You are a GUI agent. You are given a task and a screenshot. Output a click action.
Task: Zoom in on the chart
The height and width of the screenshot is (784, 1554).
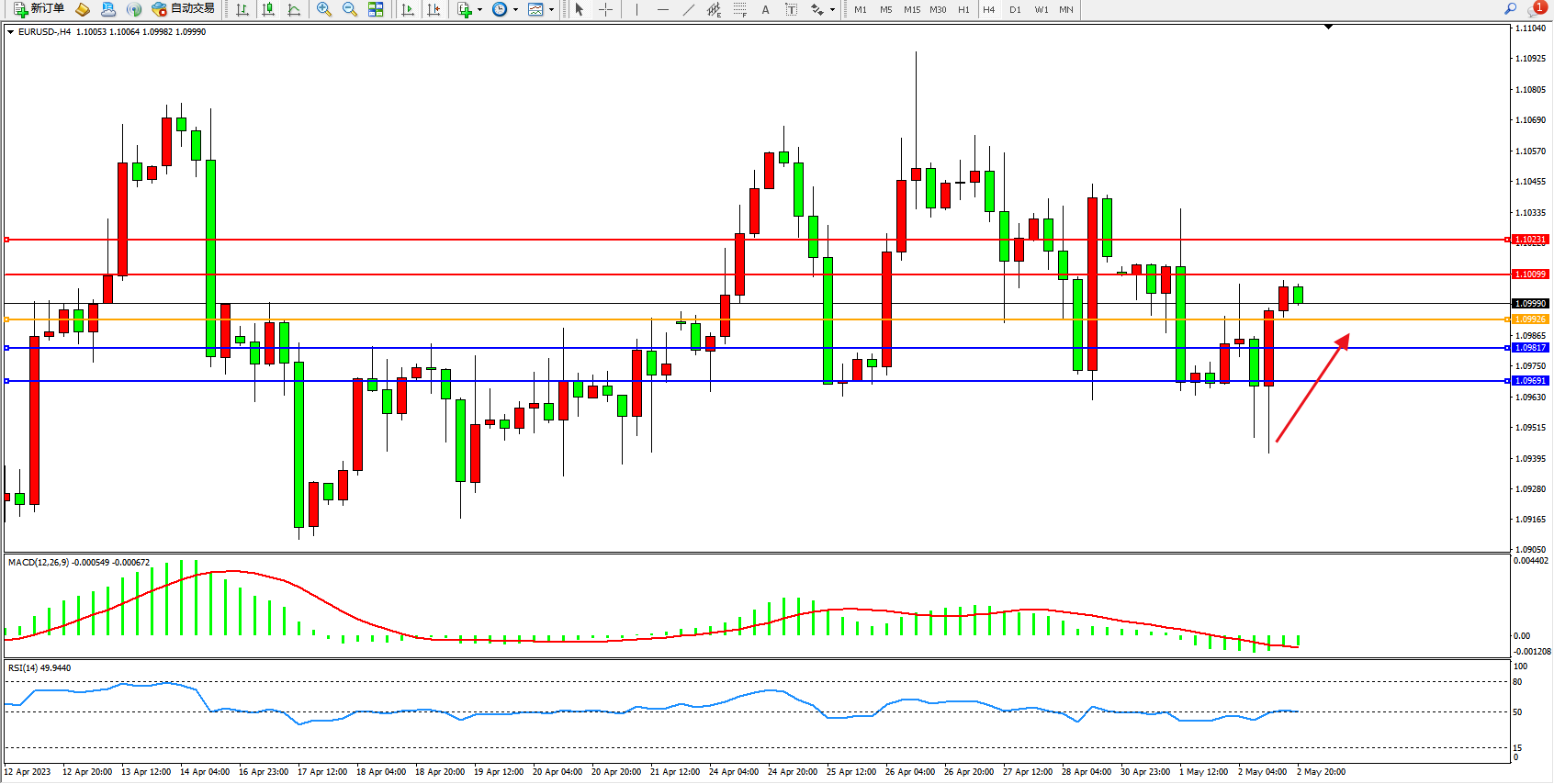click(324, 9)
